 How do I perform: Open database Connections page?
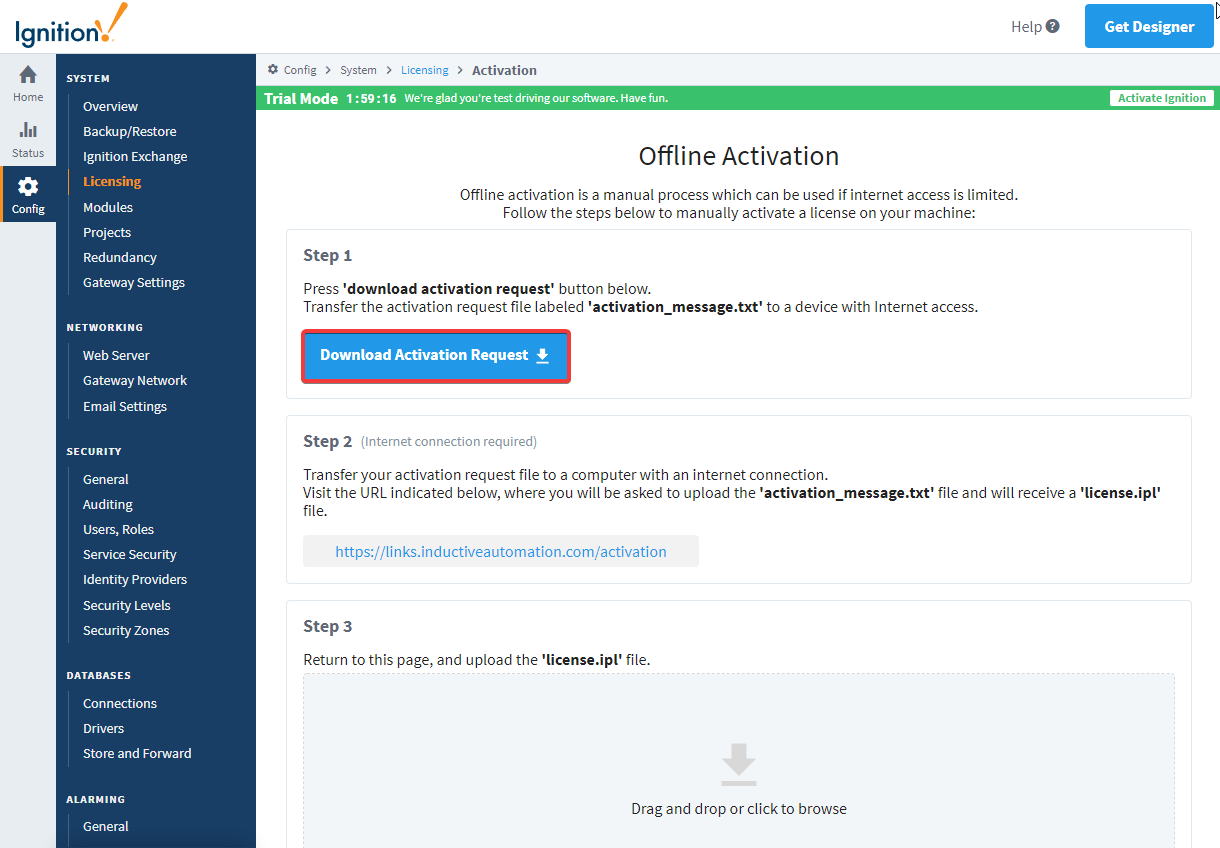(120, 703)
